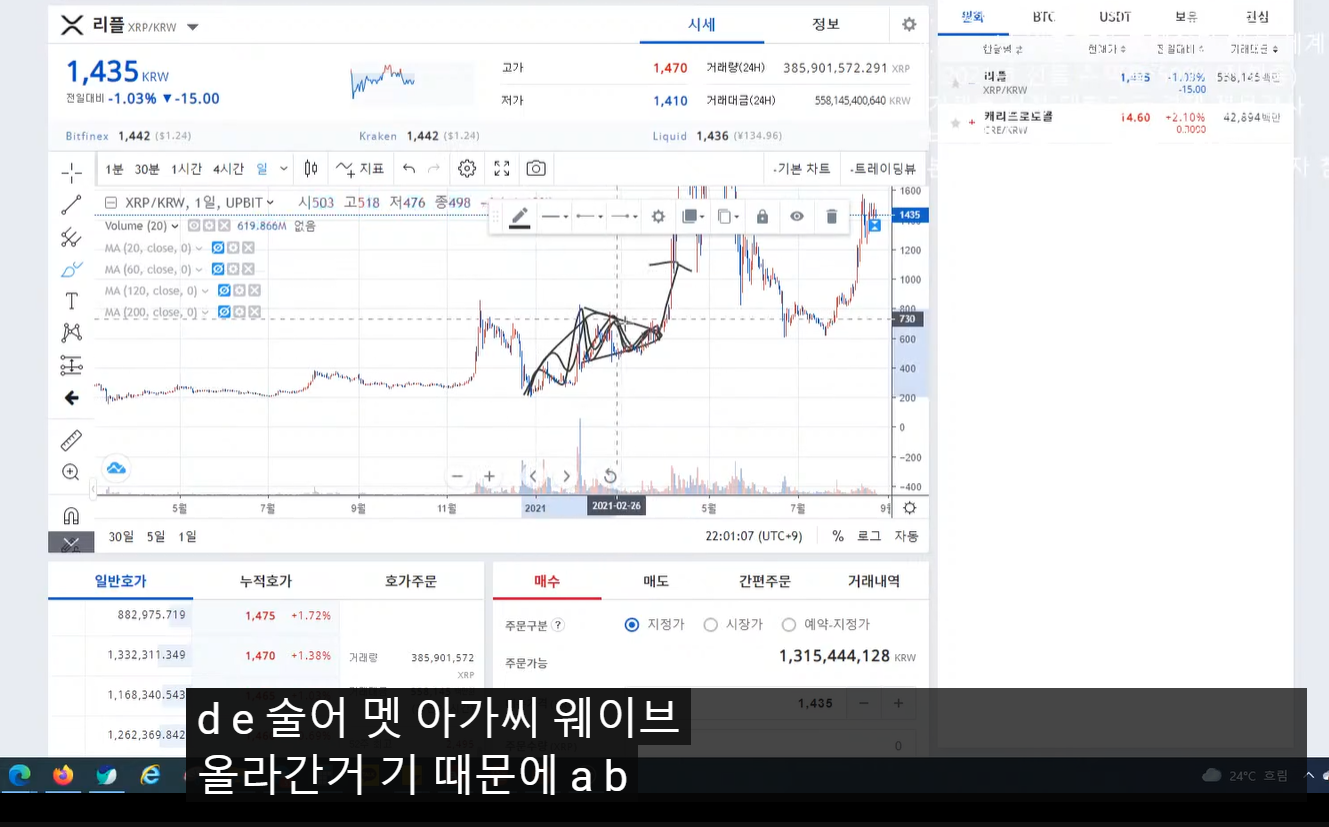Screen dimensions: 1329x827
Task: Open the line color pencil dropdown
Action: [520, 216]
